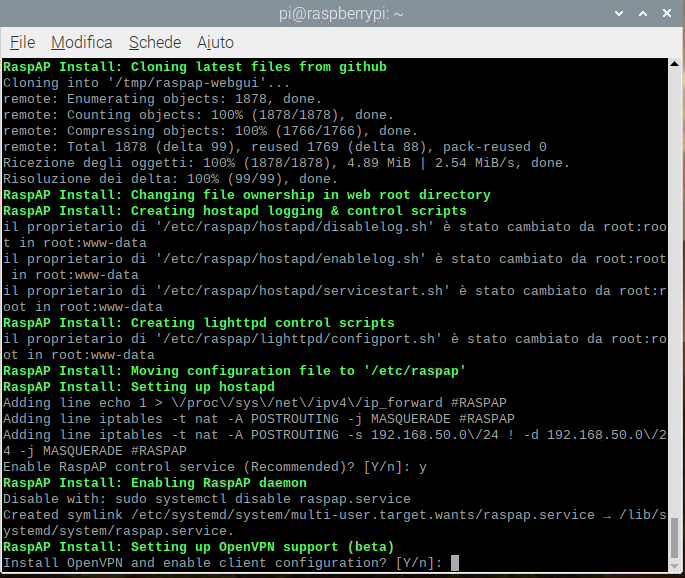The height and width of the screenshot is (578, 685).
Task: Click the scrollbar down arrow
Action: pyautogui.click(x=675, y=566)
